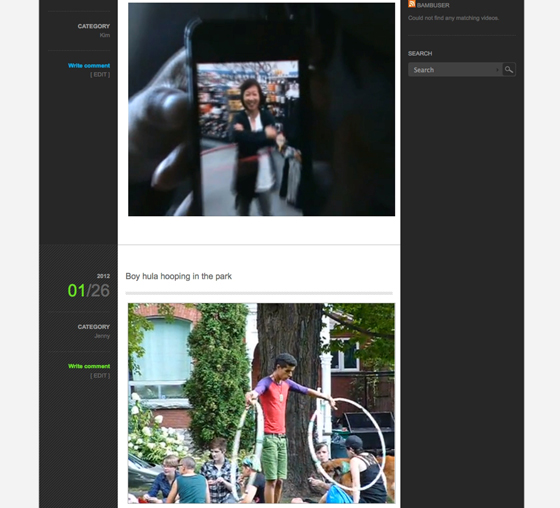
Task: Open the Jenny category link
Action: pos(102,336)
